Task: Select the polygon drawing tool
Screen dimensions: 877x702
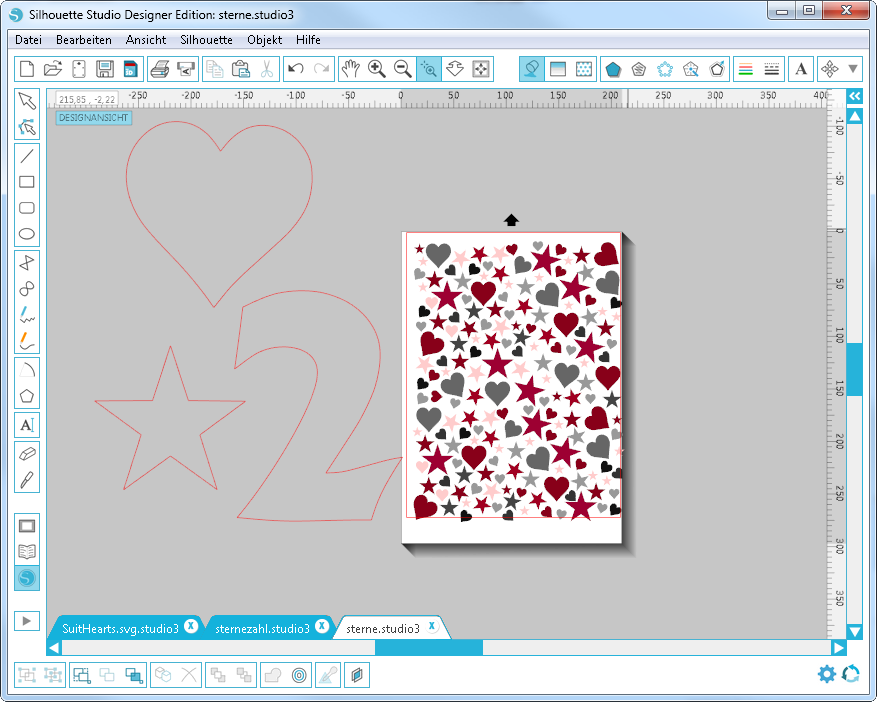Action: [27, 396]
